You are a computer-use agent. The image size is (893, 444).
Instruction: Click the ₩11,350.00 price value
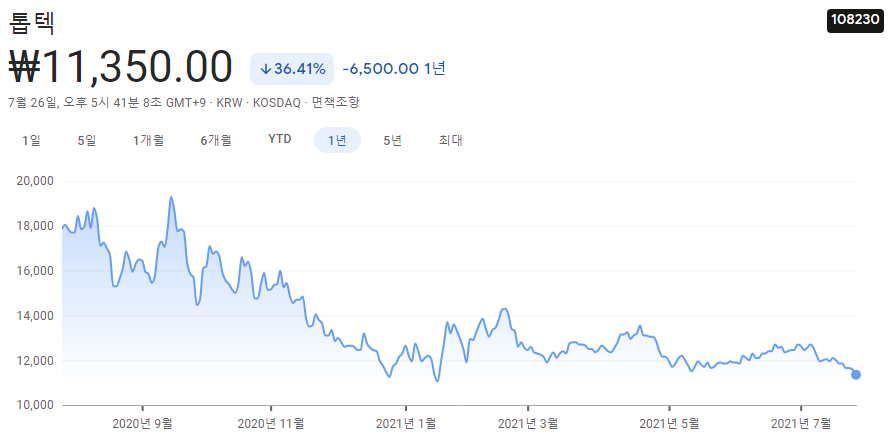click(x=121, y=68)
